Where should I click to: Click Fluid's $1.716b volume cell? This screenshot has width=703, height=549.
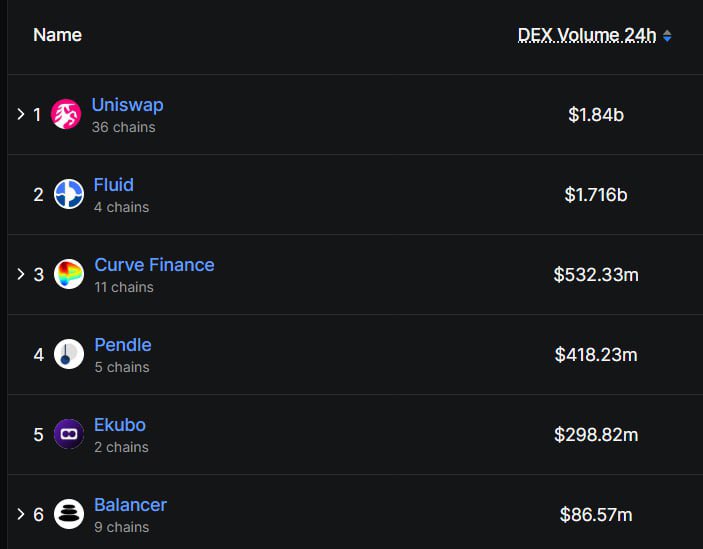pyautogui.click(x=596, y=195)
